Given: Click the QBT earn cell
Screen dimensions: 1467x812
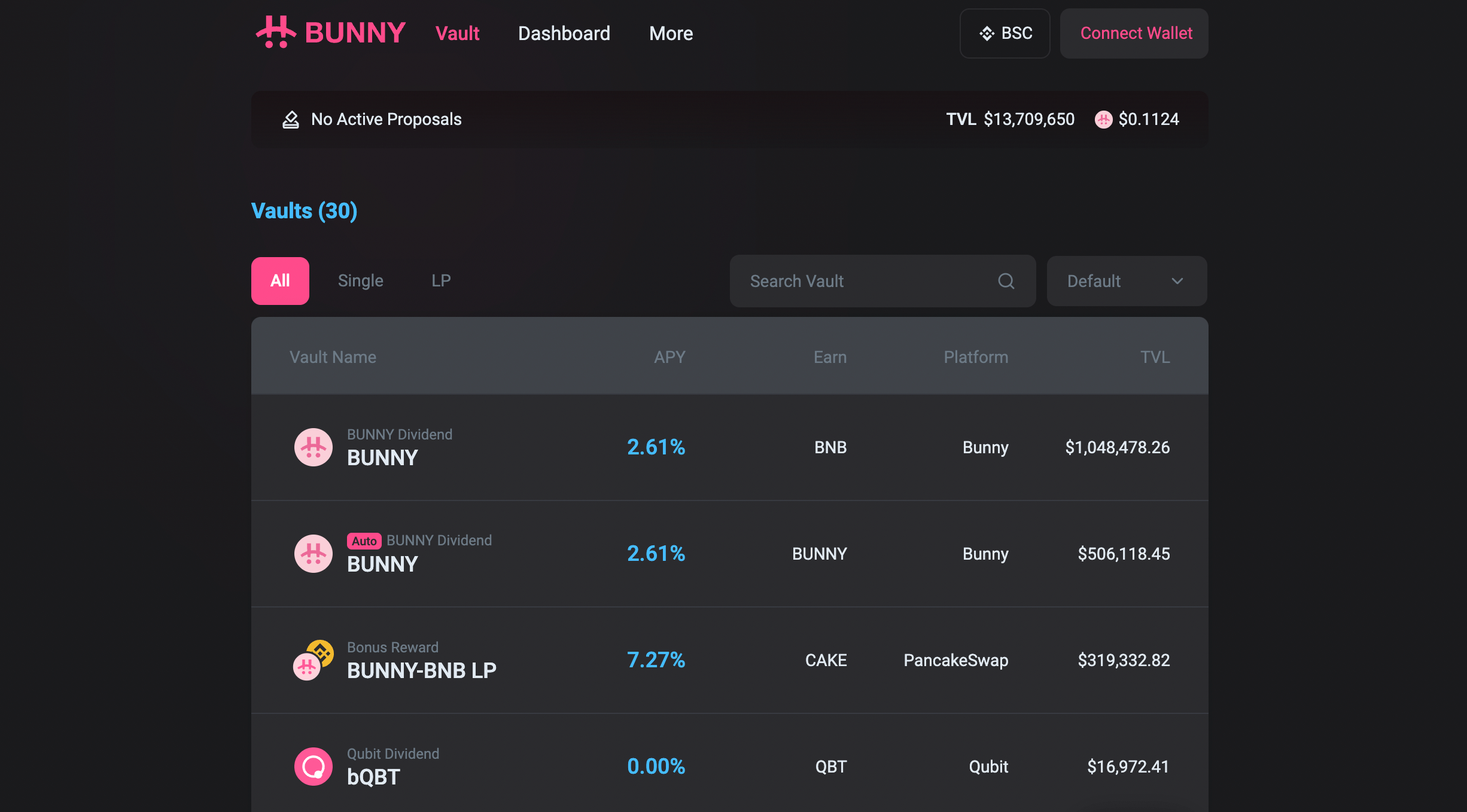Looking at the screenshot, I should [x=831, y=767].
